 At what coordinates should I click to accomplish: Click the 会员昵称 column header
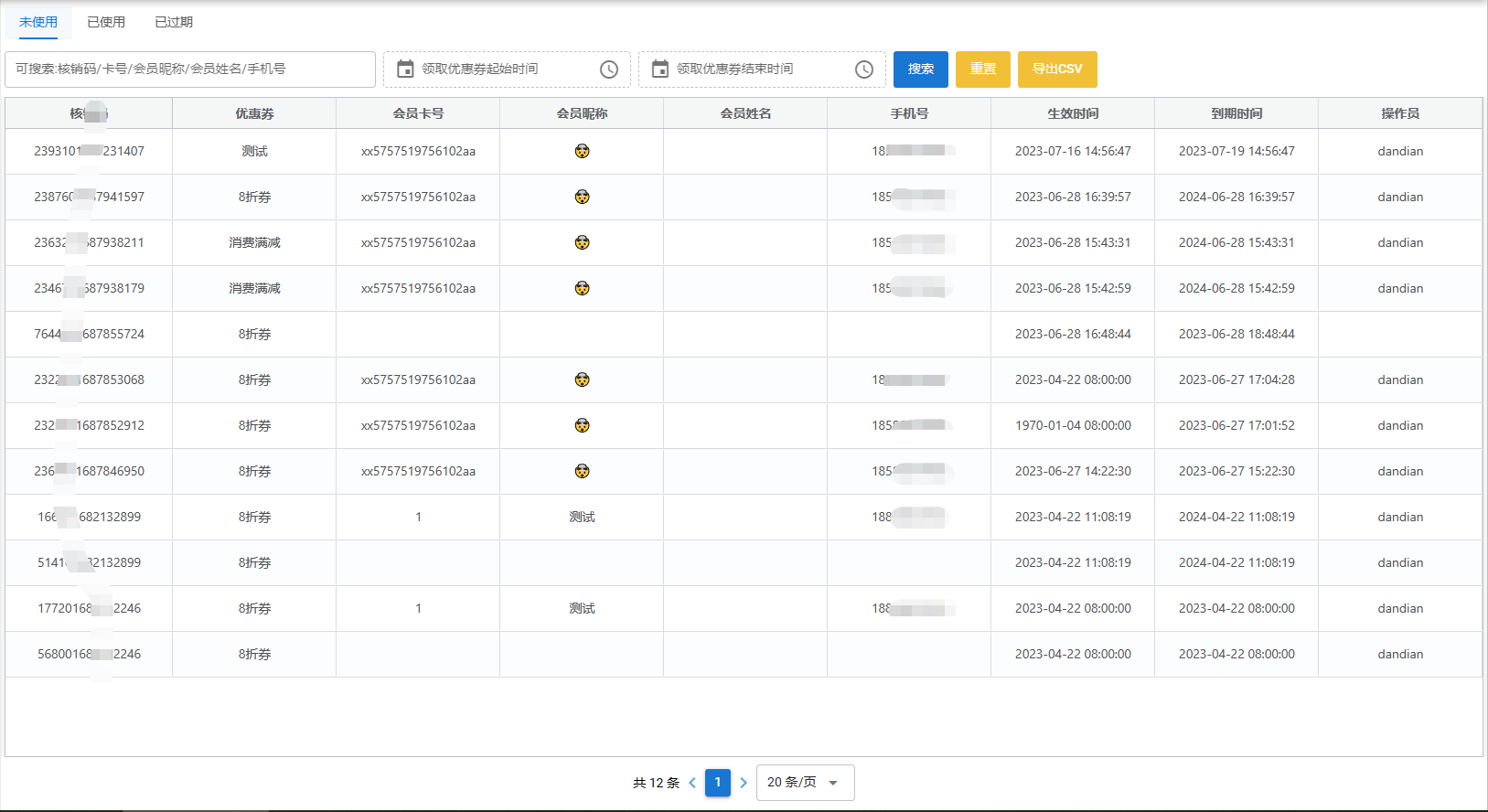[x=582, y=113]
